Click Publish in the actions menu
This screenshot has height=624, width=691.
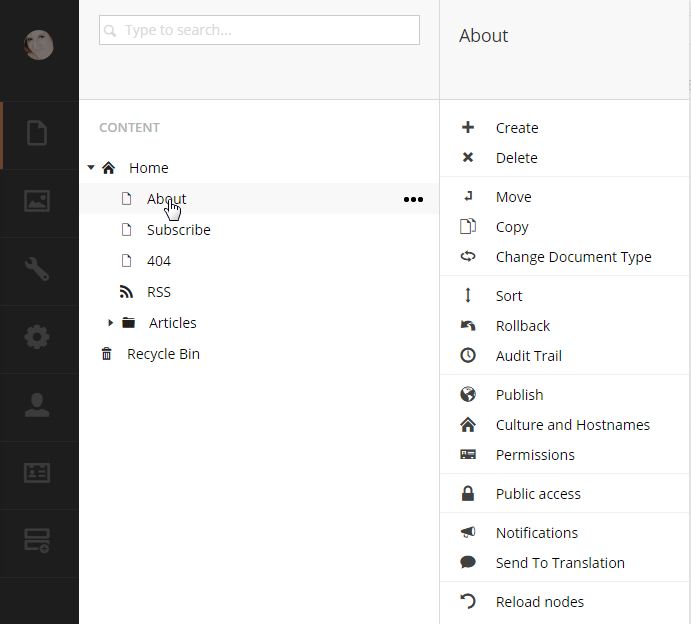click(519, 395)
